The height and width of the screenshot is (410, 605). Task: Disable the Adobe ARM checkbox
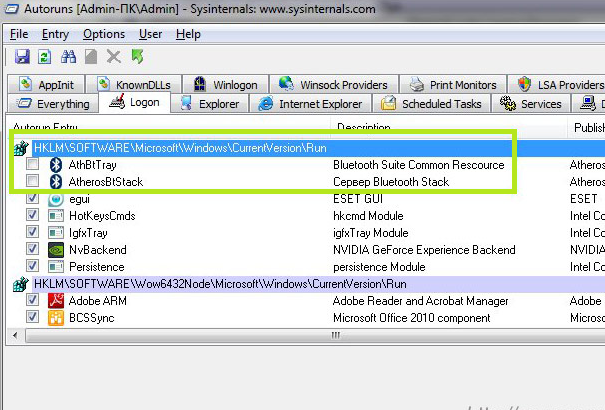[x=32, y=300]
